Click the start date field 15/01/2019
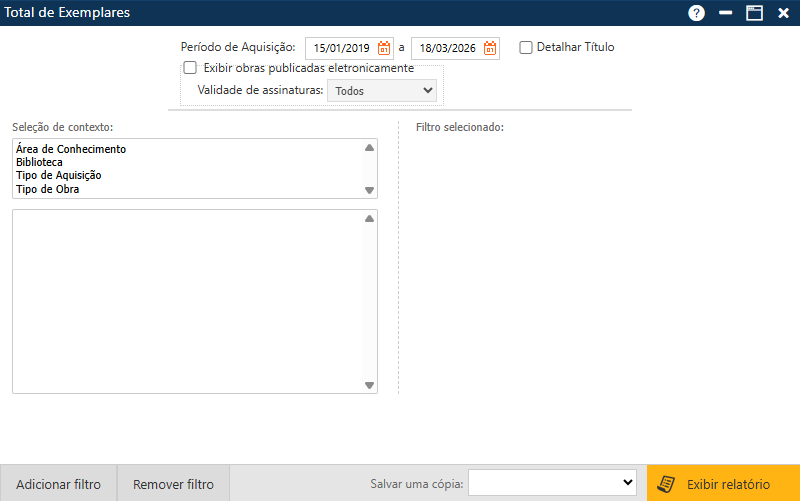This screenshot has height=501, width=800. (x=341, y=48)
